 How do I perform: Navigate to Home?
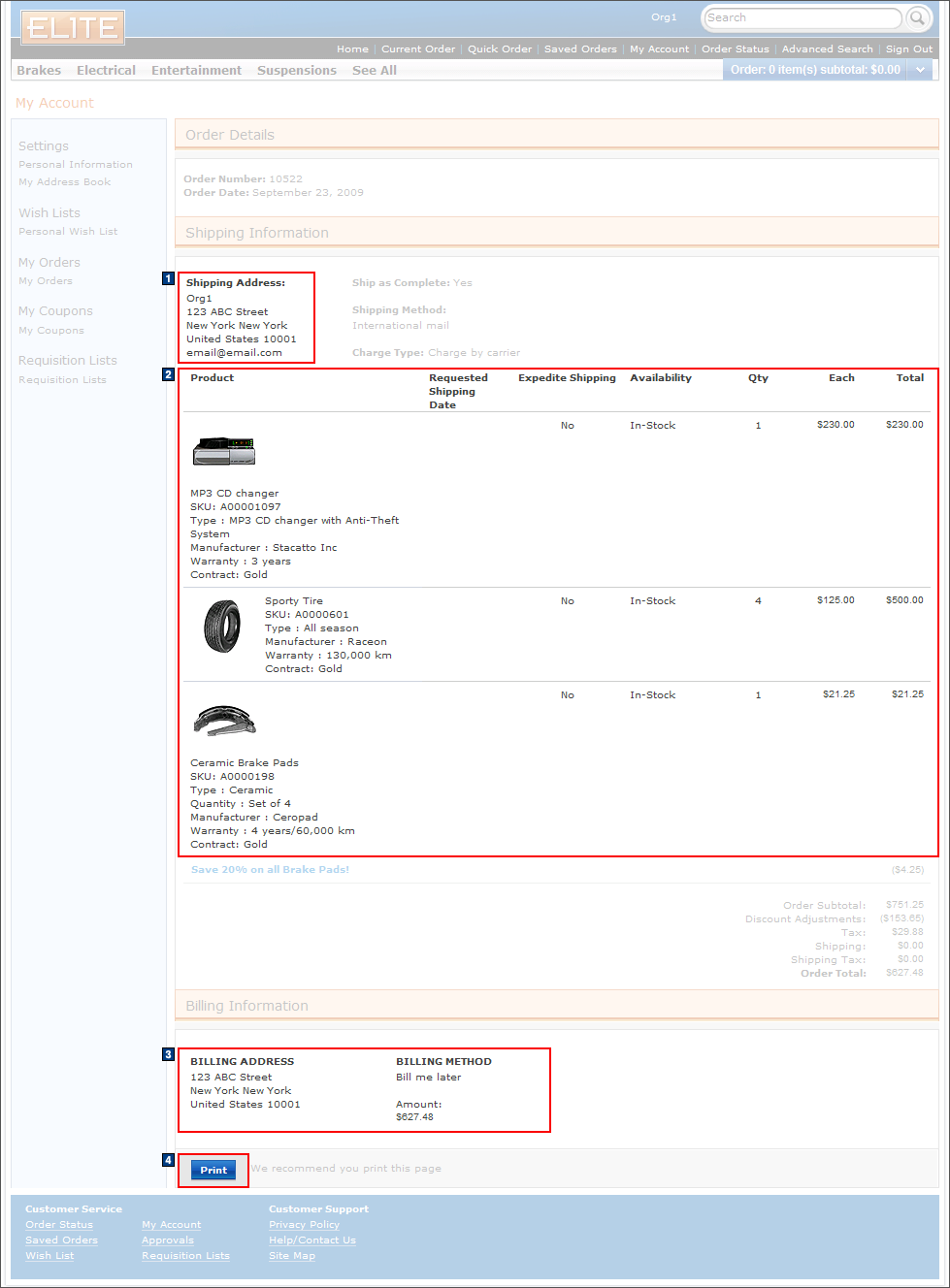click(x=352, y=48)
